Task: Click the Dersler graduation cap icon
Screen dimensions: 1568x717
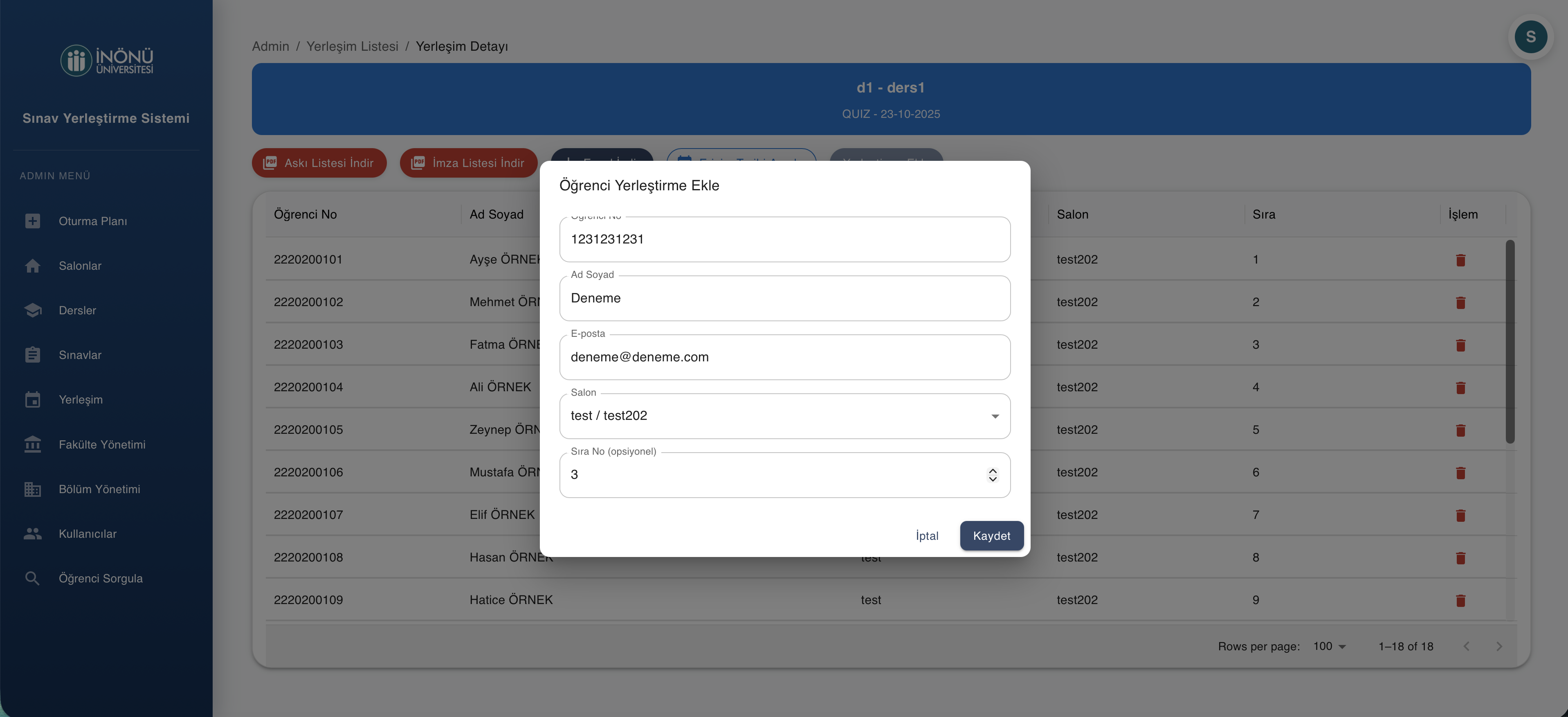Action: coord(32,311)
